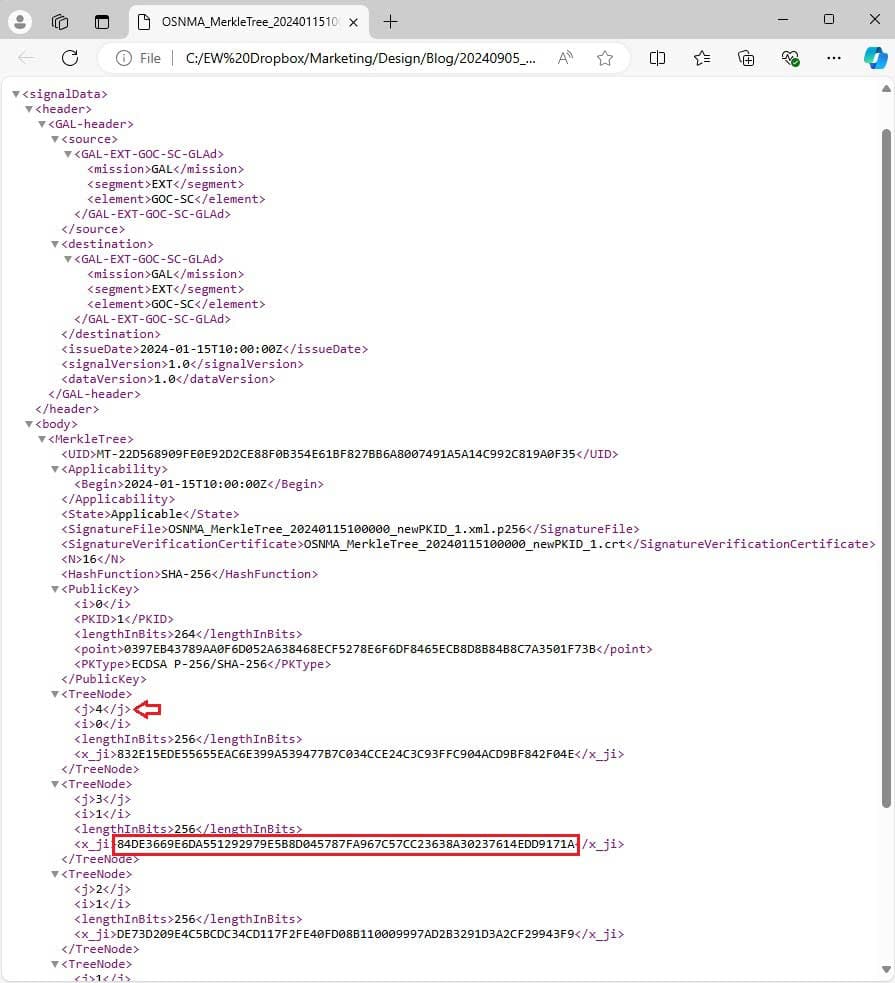Collapse the signalData root node

(16, 94)
